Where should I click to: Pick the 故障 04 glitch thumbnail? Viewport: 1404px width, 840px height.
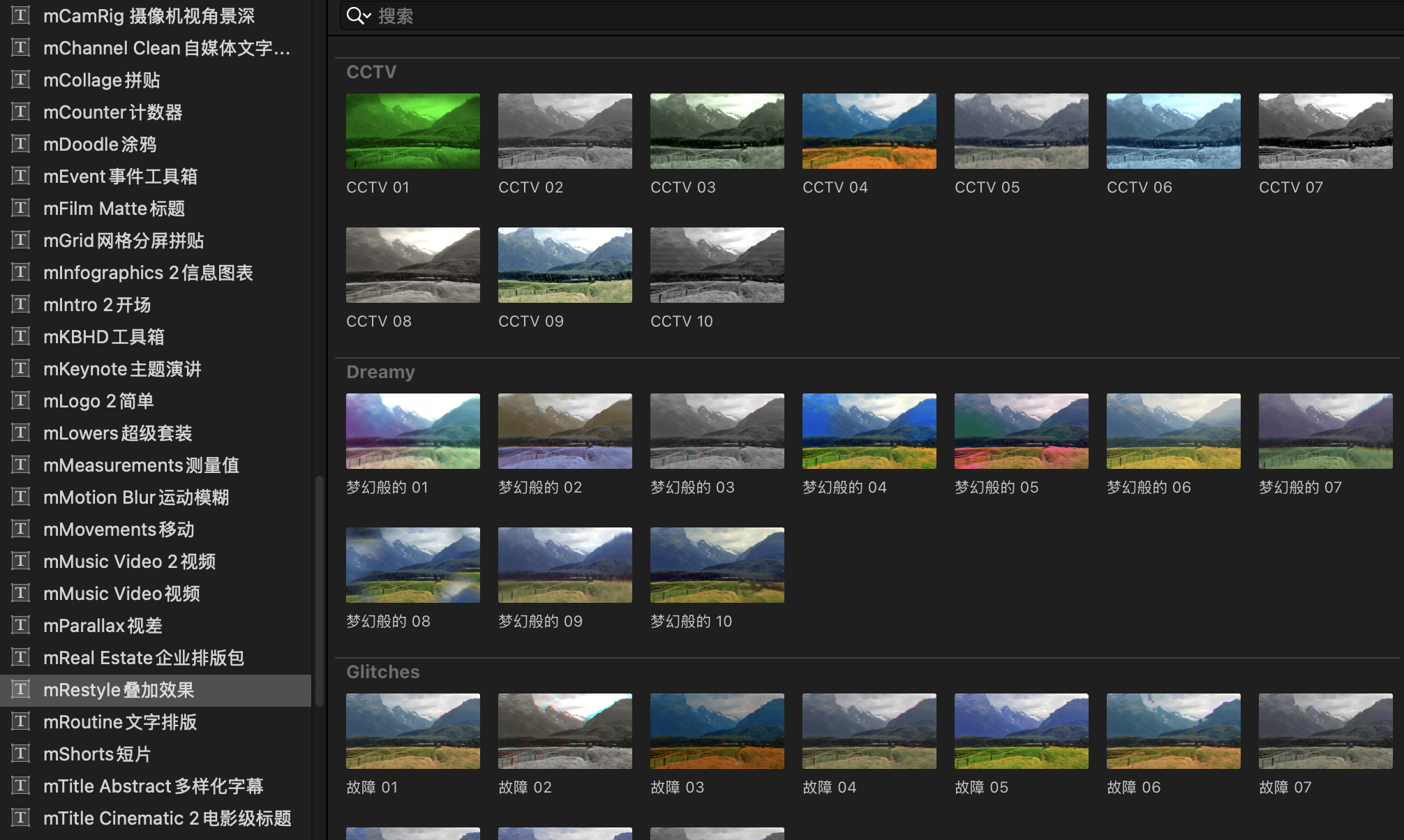point(869,731)
